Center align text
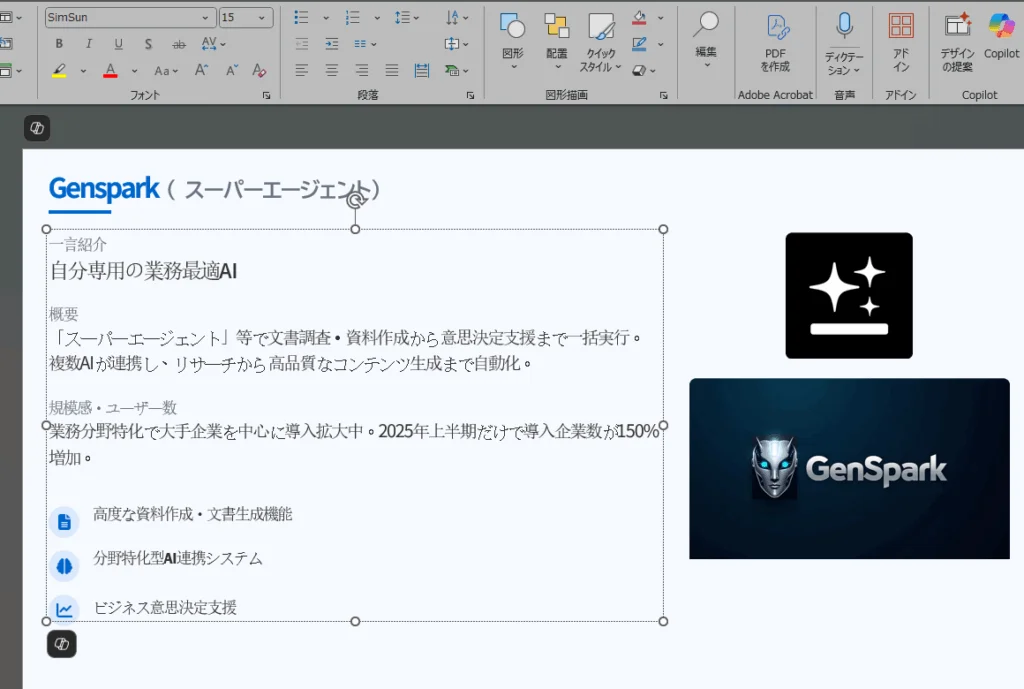The width and height of the screenshot is (1024, 689). tap(332, 70)
